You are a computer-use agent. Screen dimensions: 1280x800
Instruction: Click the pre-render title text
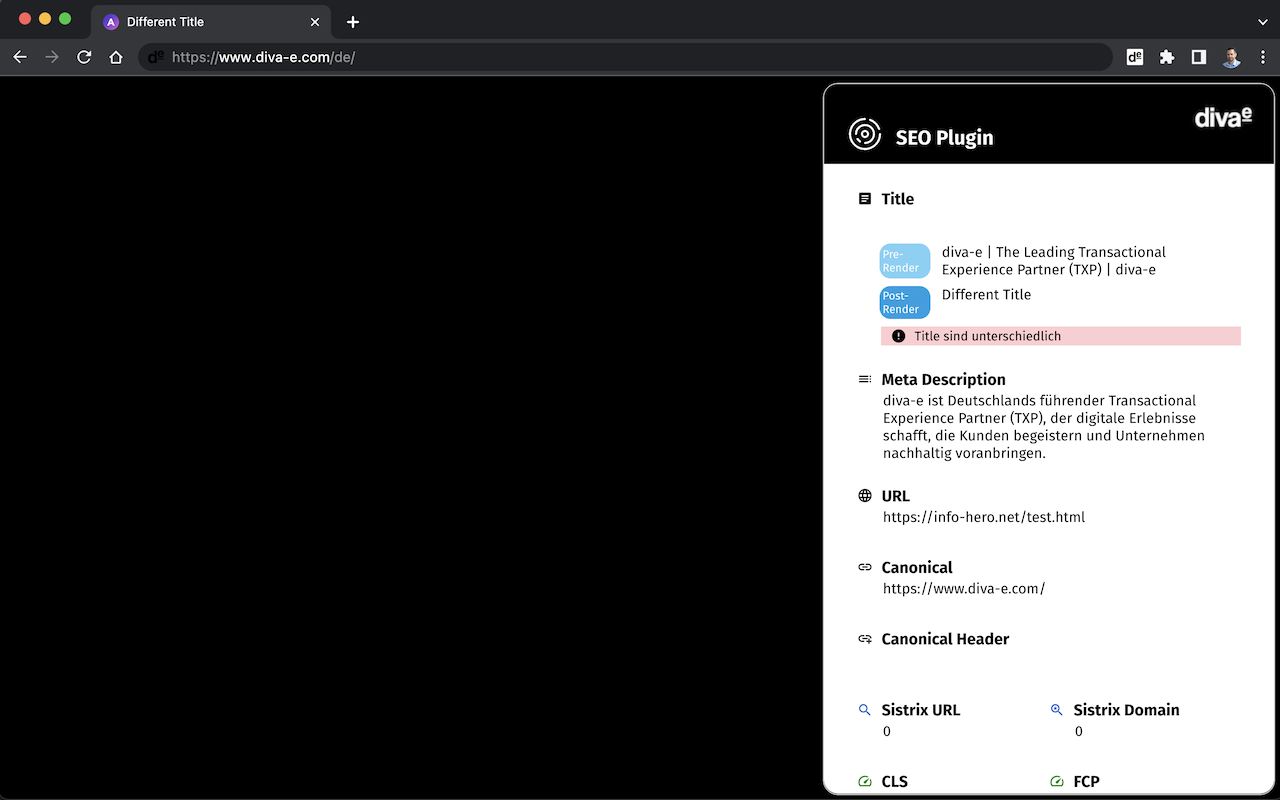[1054, 261]
